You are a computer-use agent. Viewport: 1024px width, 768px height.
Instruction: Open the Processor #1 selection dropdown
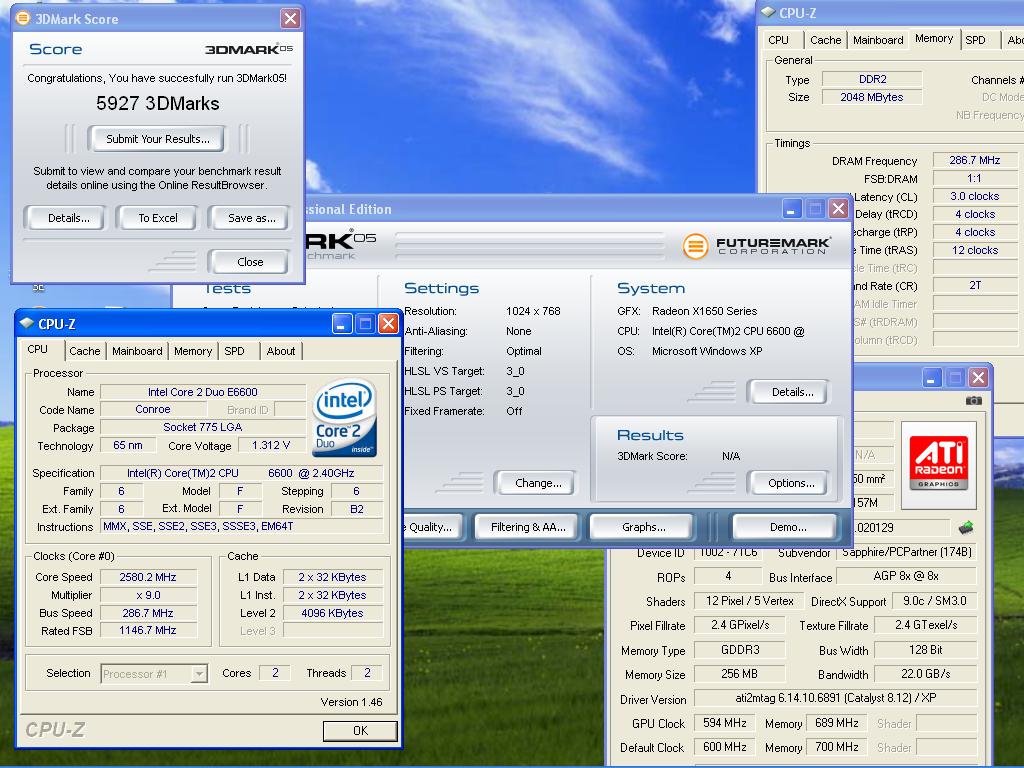click(199, 673)
